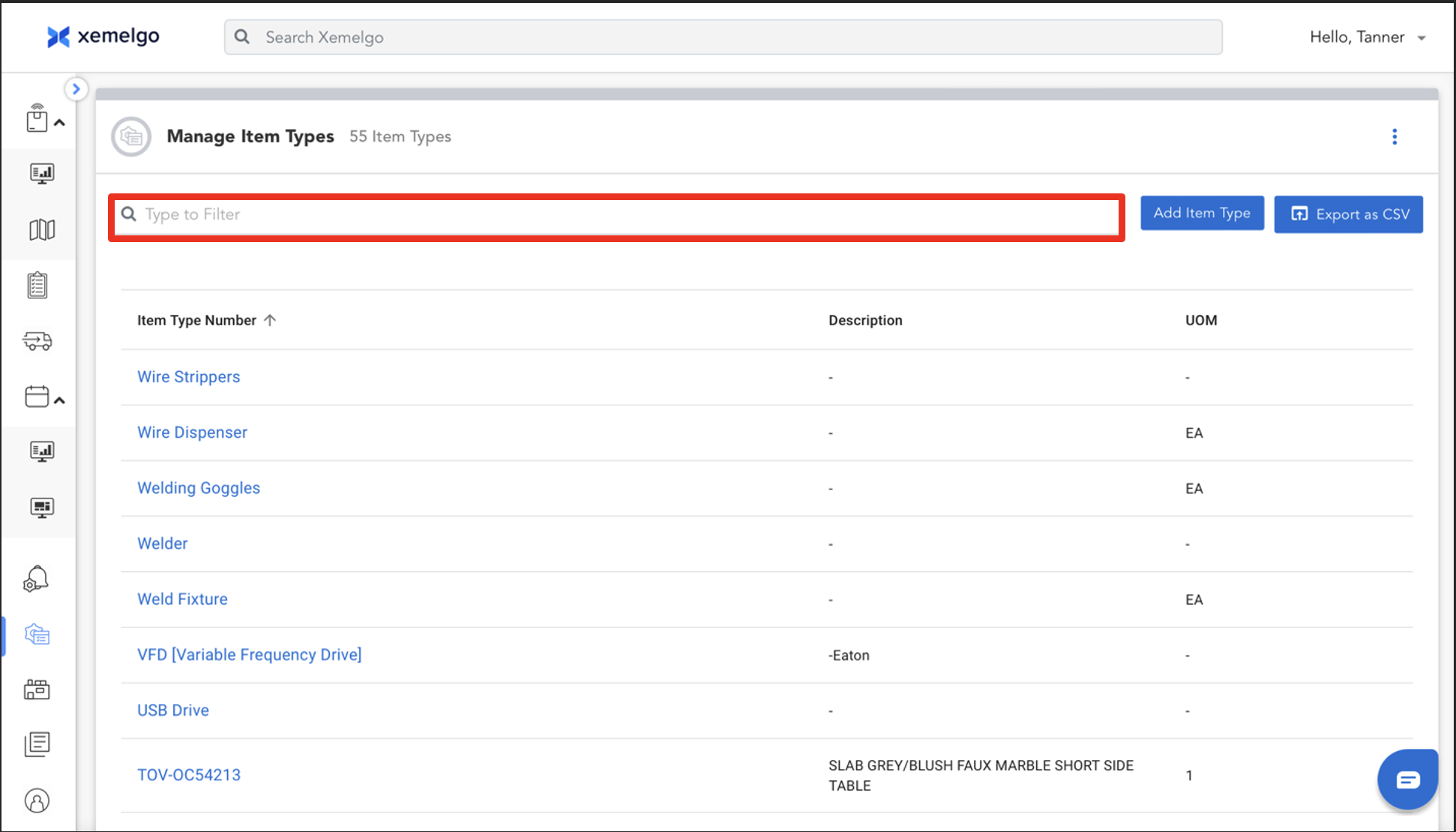Focus the Type to Filter field
1456x832 pixels.
(615, 214)
